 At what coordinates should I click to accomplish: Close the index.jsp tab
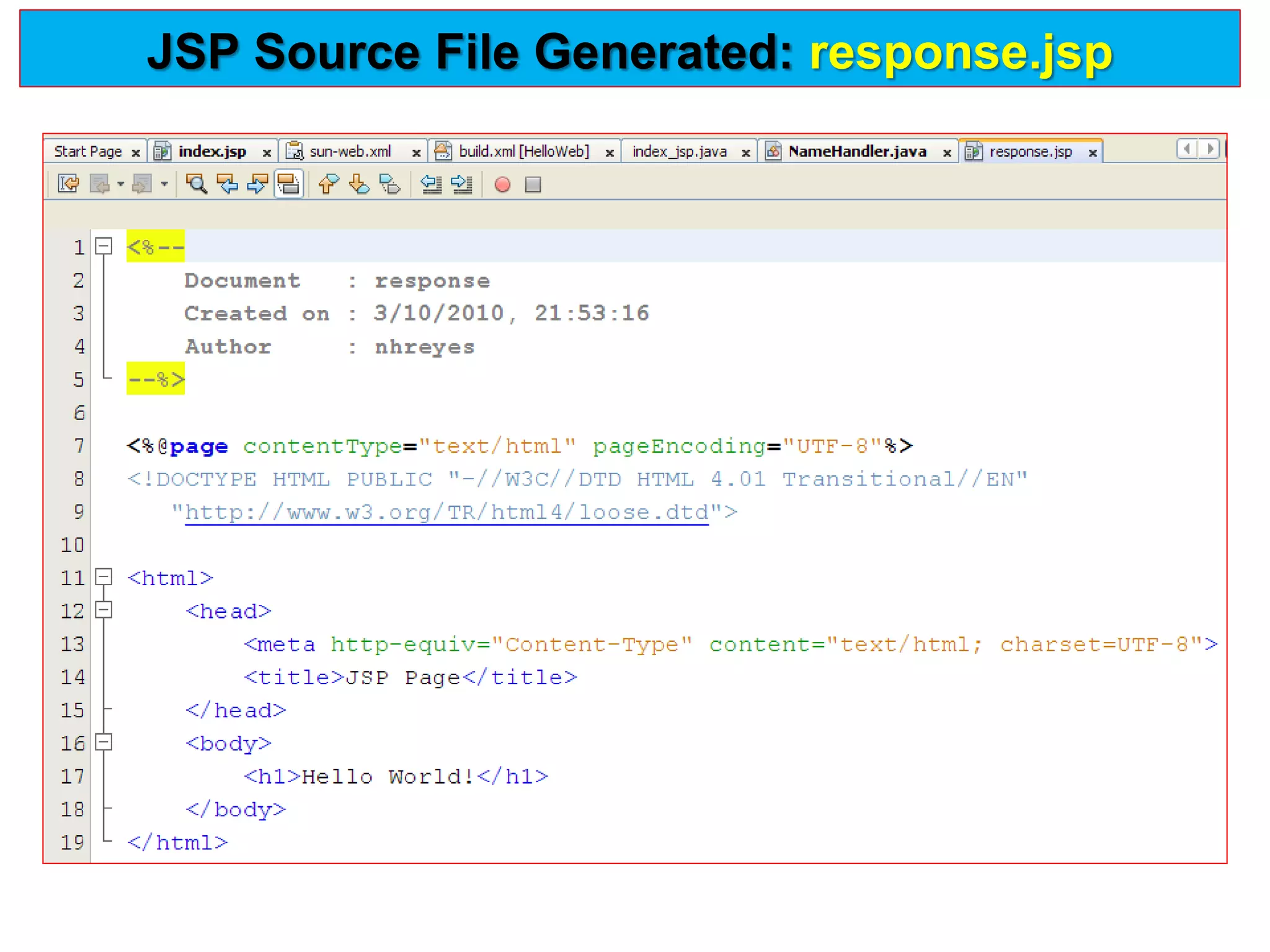click(x=267, y=152)
